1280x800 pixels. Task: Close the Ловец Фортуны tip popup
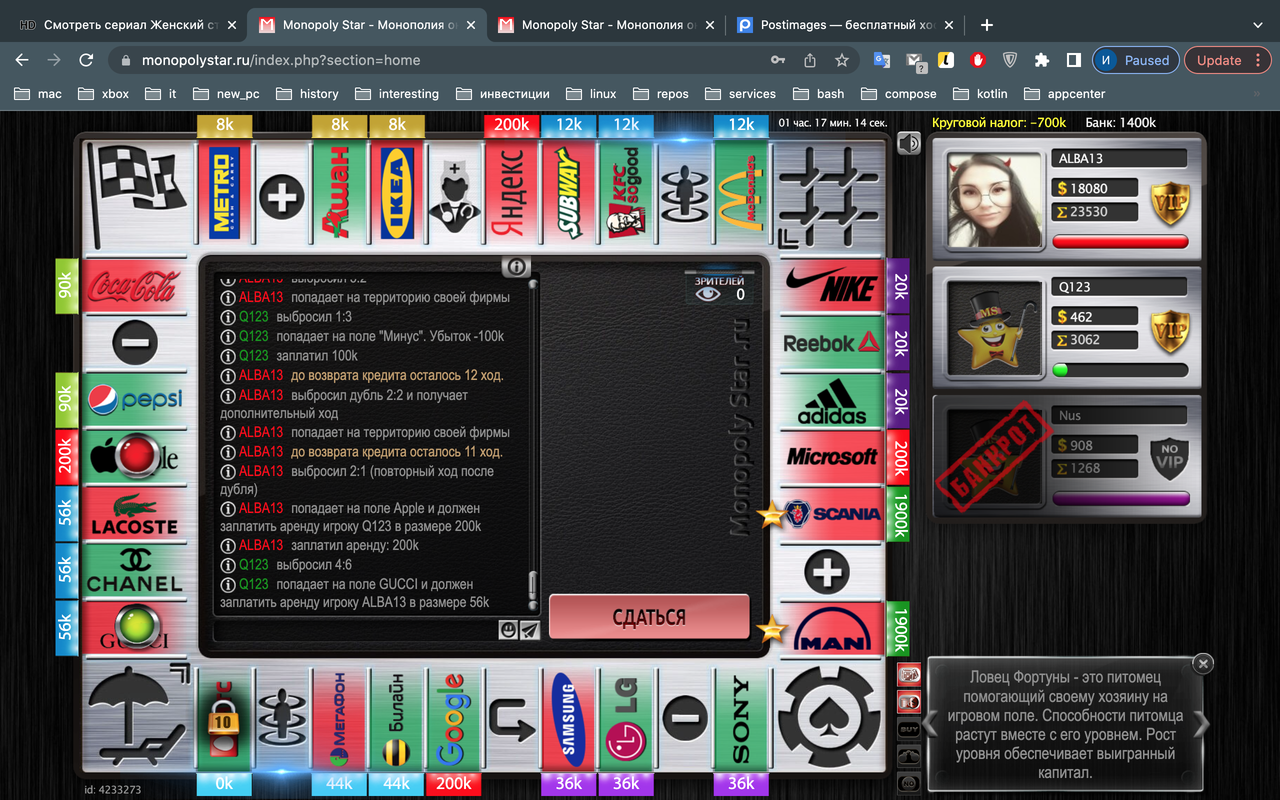click(x=1203, y=663)
